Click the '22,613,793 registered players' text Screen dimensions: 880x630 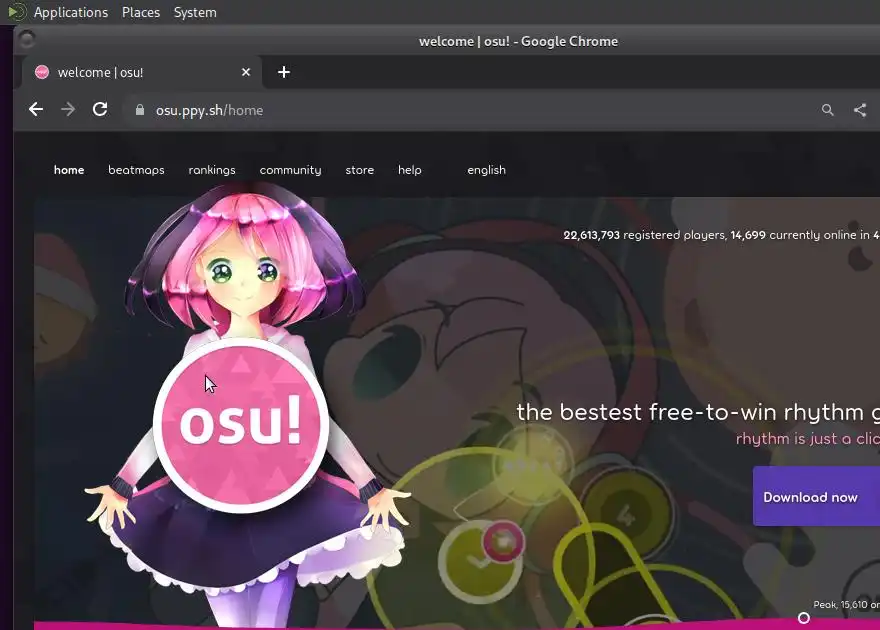click(x=644, y=235)
